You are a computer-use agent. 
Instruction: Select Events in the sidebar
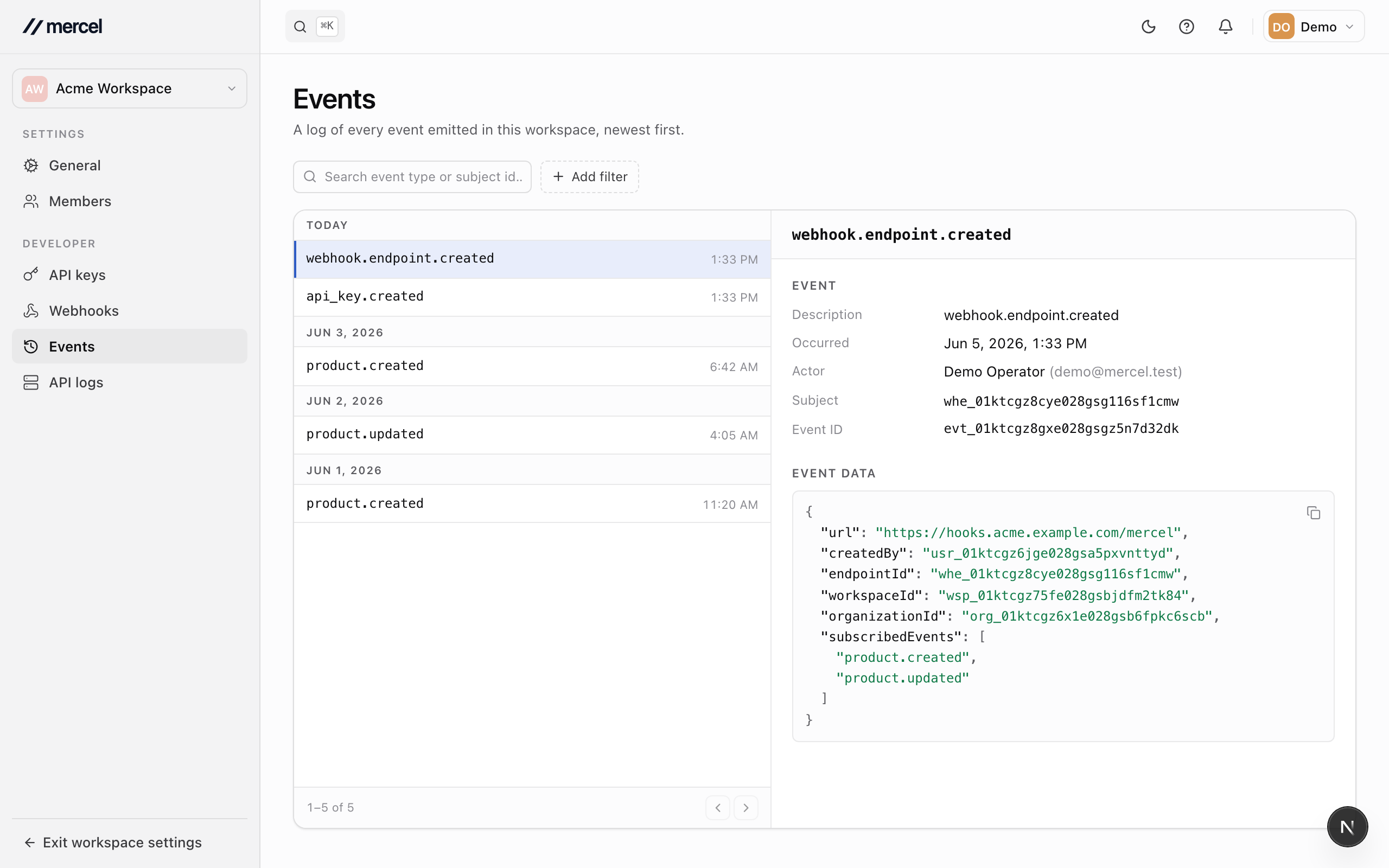click(x=130, y=346)
